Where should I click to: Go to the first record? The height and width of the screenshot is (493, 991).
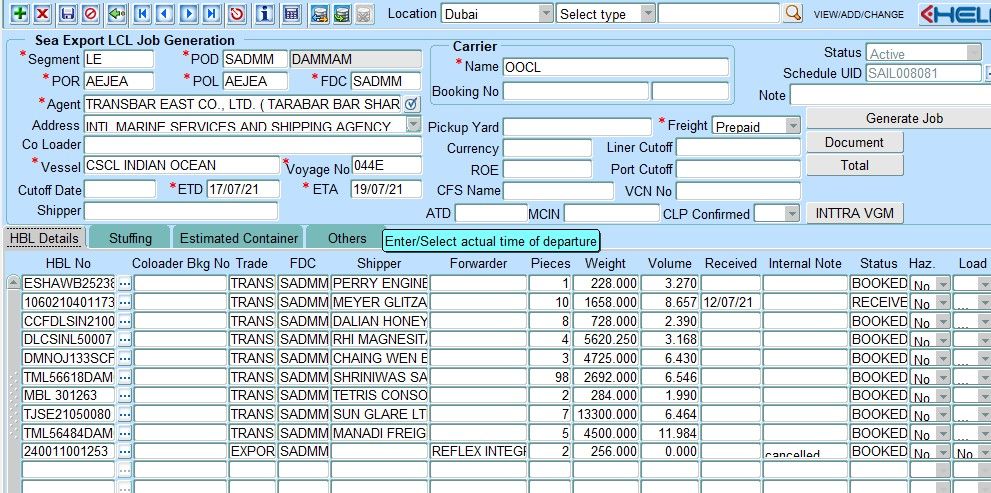(143, 13)
